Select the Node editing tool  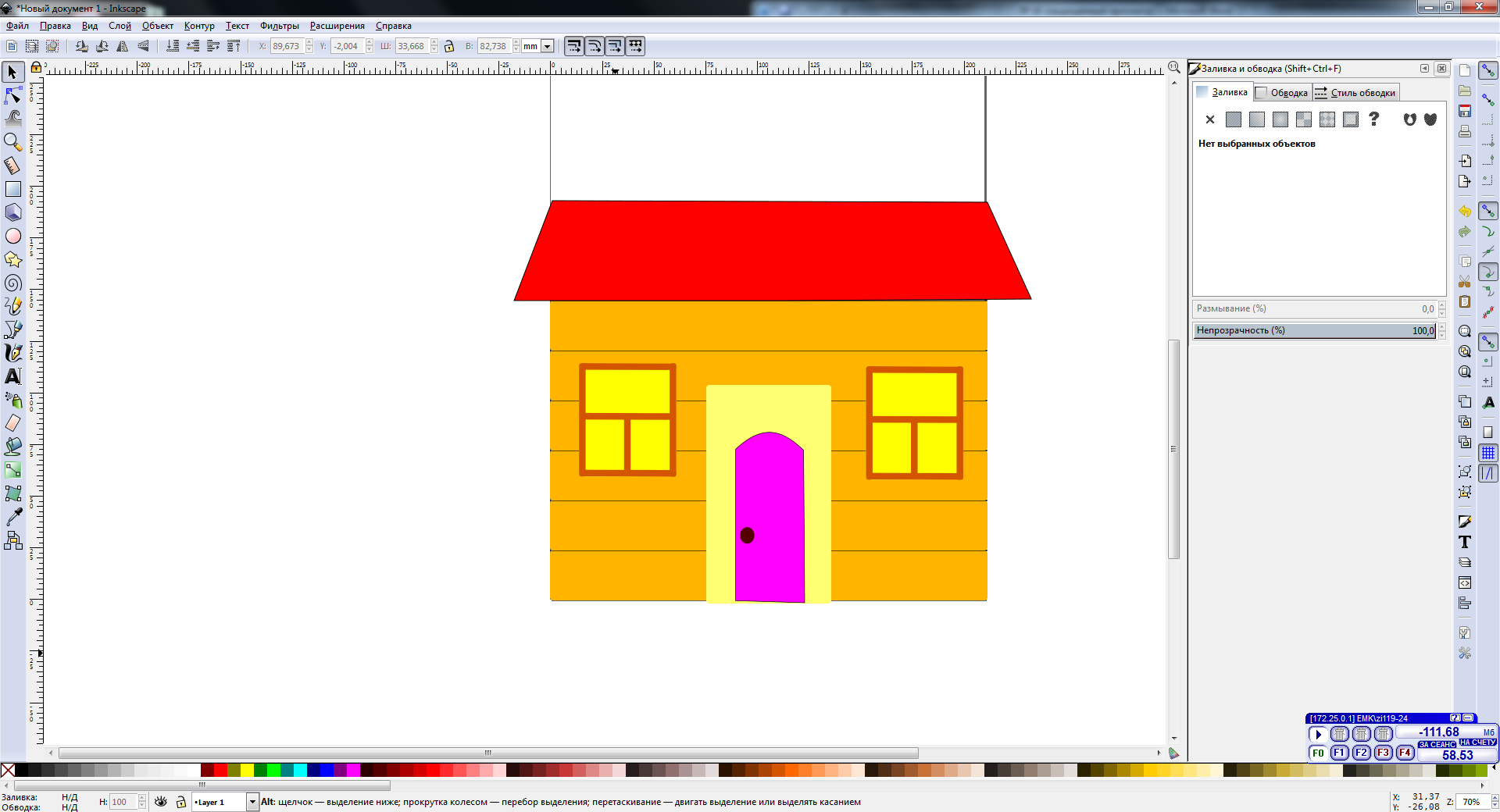(12, 96)
